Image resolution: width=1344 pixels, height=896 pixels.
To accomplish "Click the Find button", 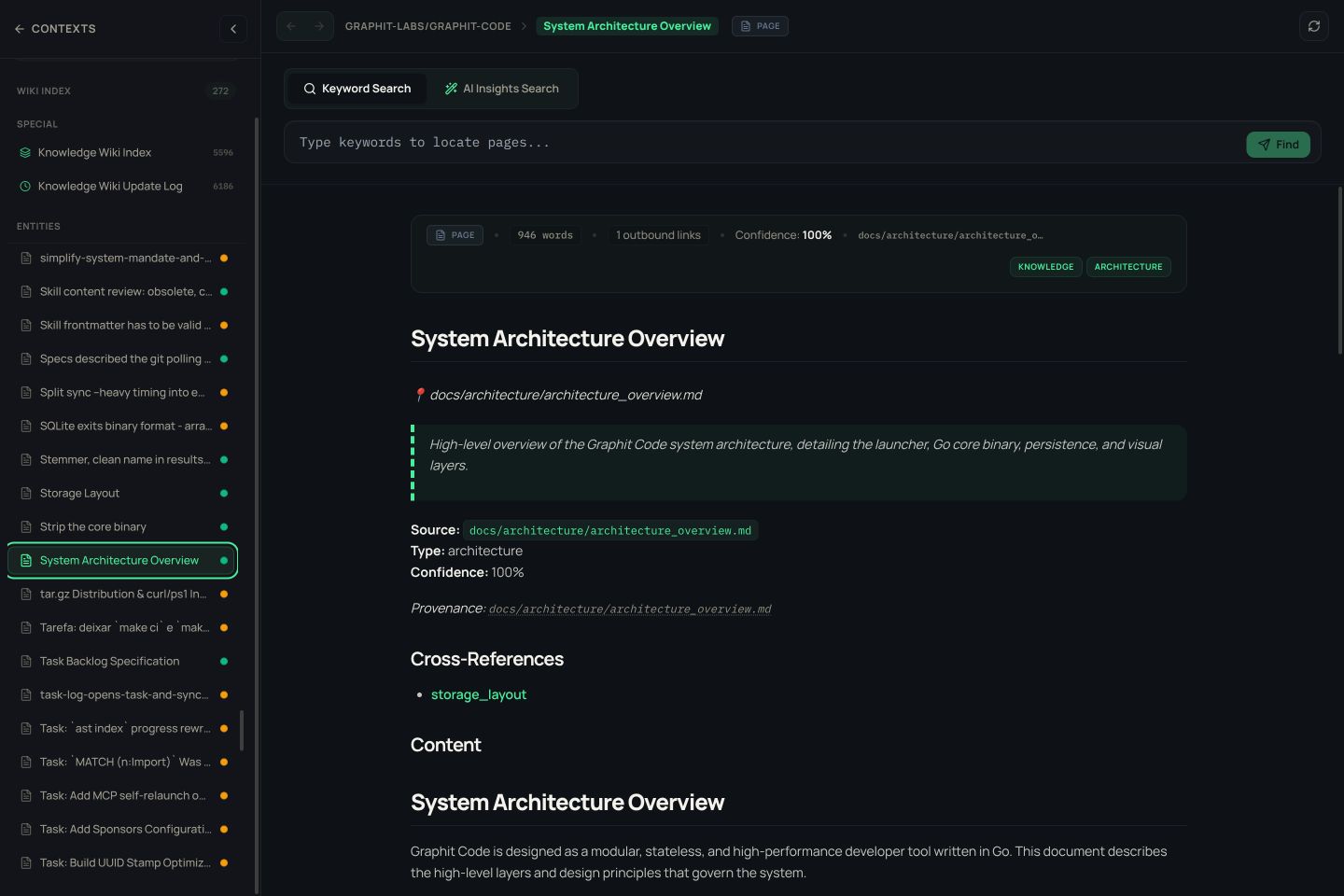I will 1278,145.
